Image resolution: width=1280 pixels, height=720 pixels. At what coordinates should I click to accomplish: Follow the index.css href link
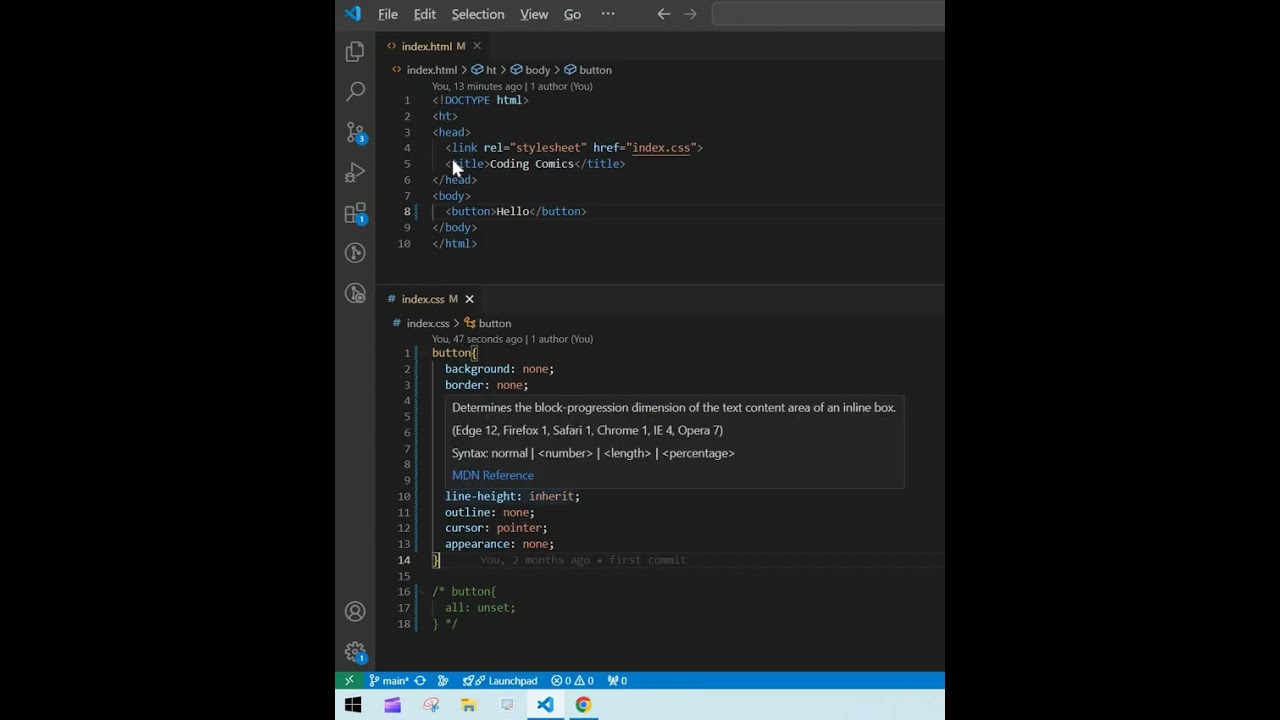661,148
